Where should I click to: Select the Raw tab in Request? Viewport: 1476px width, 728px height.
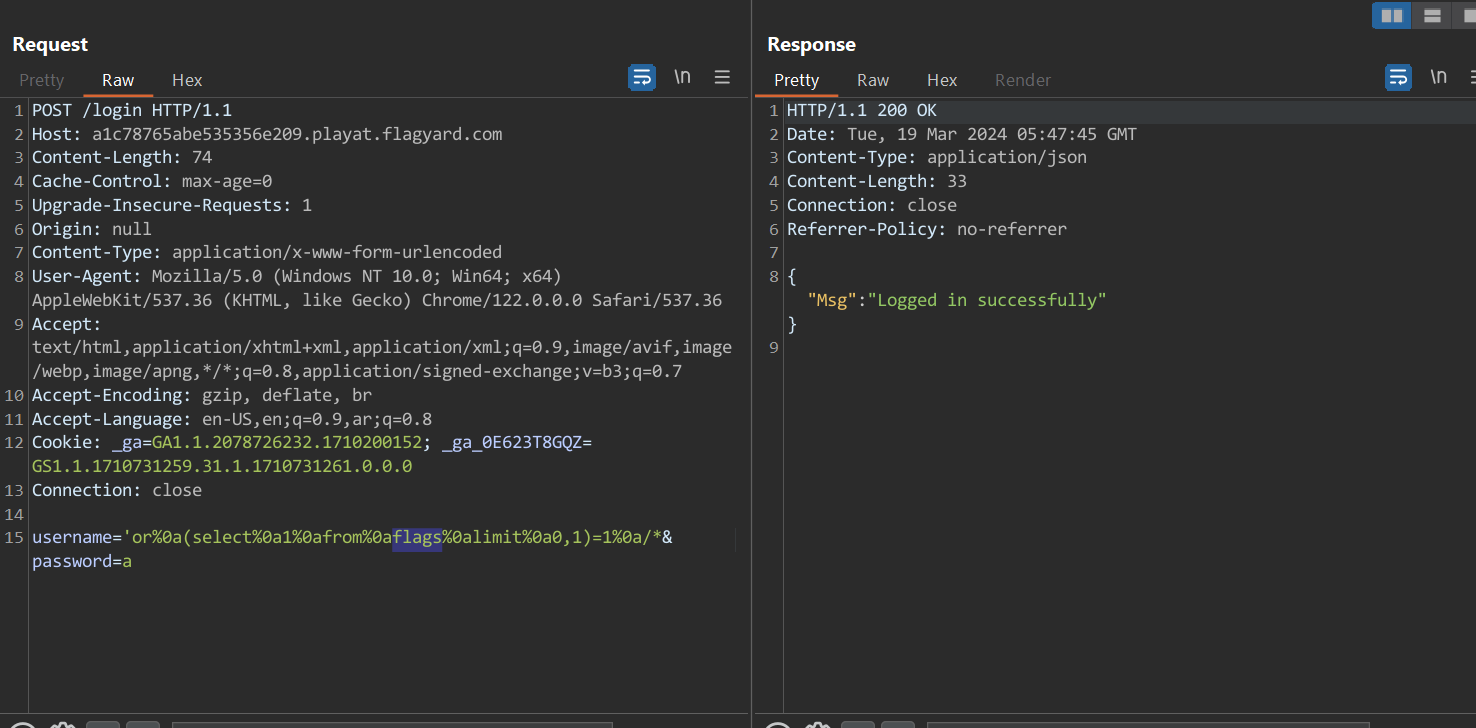coord(118,80)
